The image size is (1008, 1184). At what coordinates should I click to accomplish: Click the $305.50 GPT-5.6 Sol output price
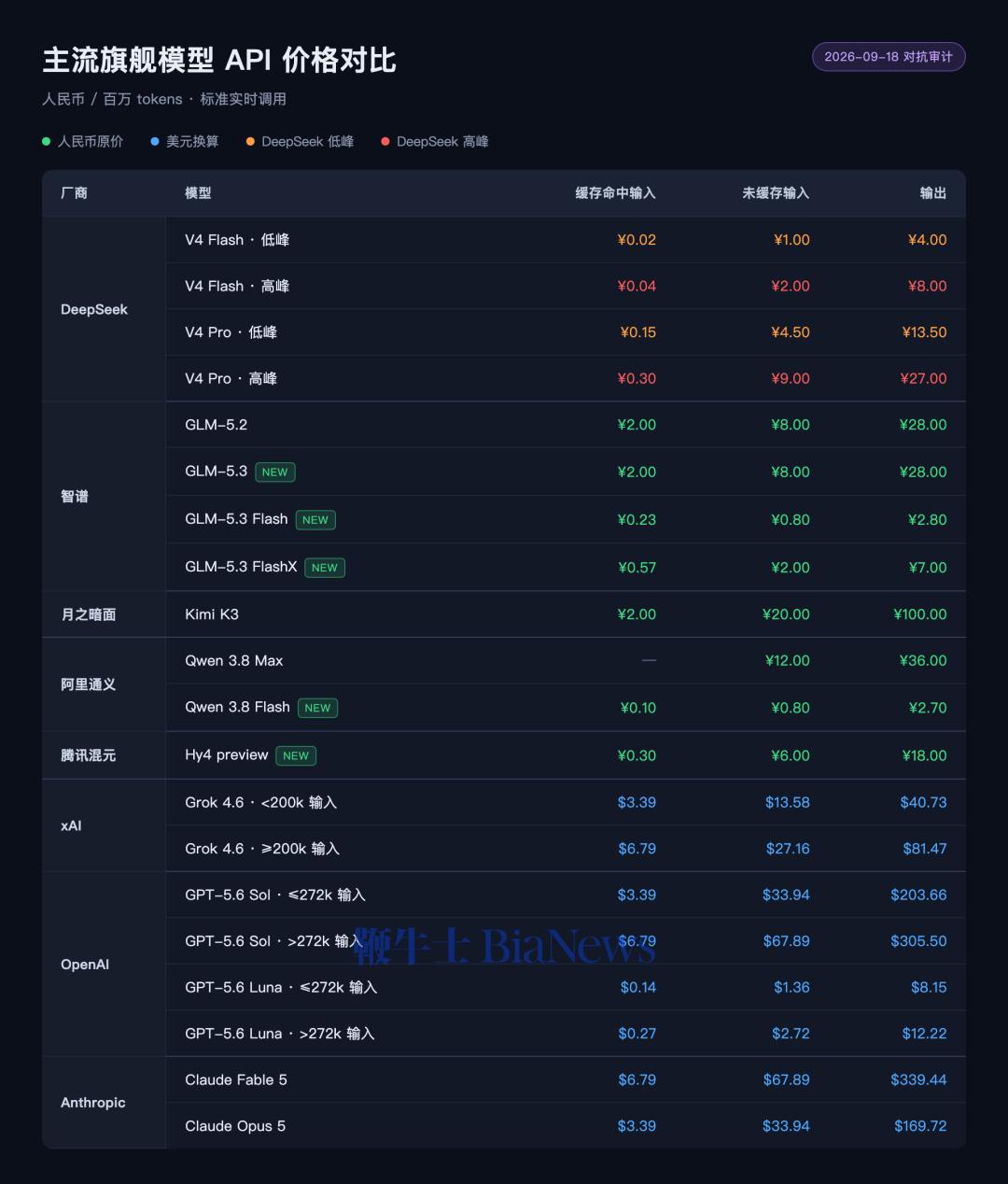tap(918, 941)
